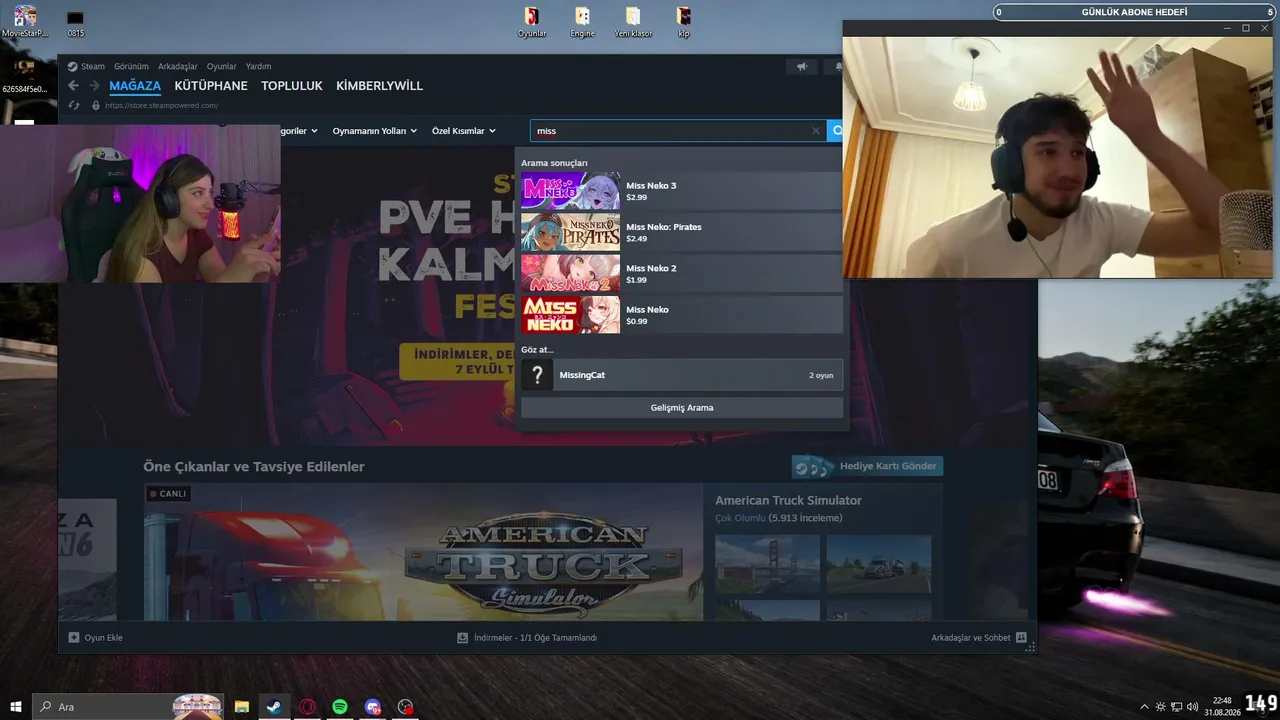Open the American Truck Simulator title link
Viewport: 1280px width, 720px height.
pos(788,500)
